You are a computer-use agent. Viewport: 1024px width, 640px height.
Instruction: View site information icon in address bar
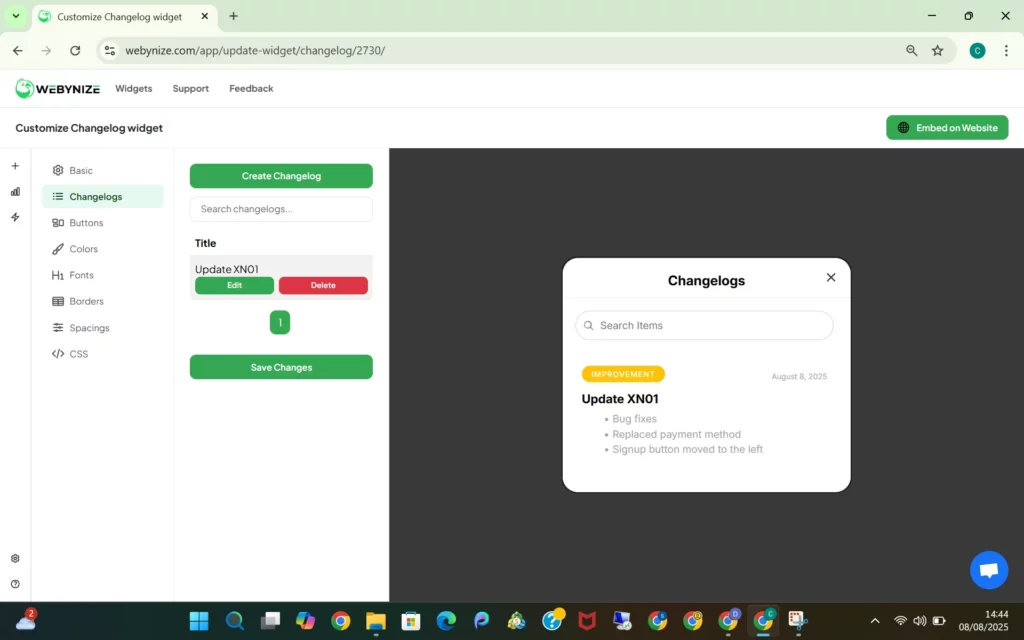[x=110, y=50]
